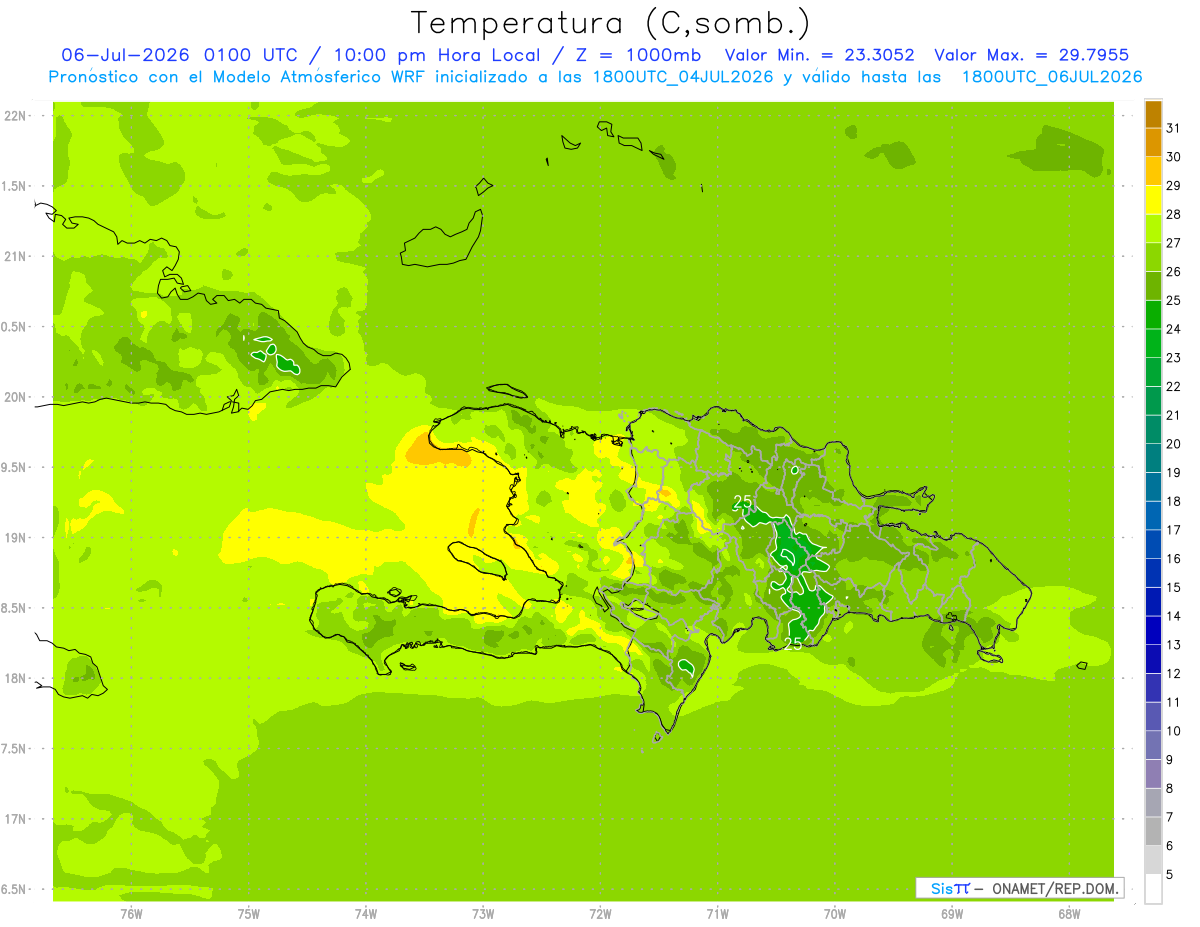Pick the green color scale segment between 24 and 25
The width and height of the screenshot is (1200, 927).
(1153, 314)
